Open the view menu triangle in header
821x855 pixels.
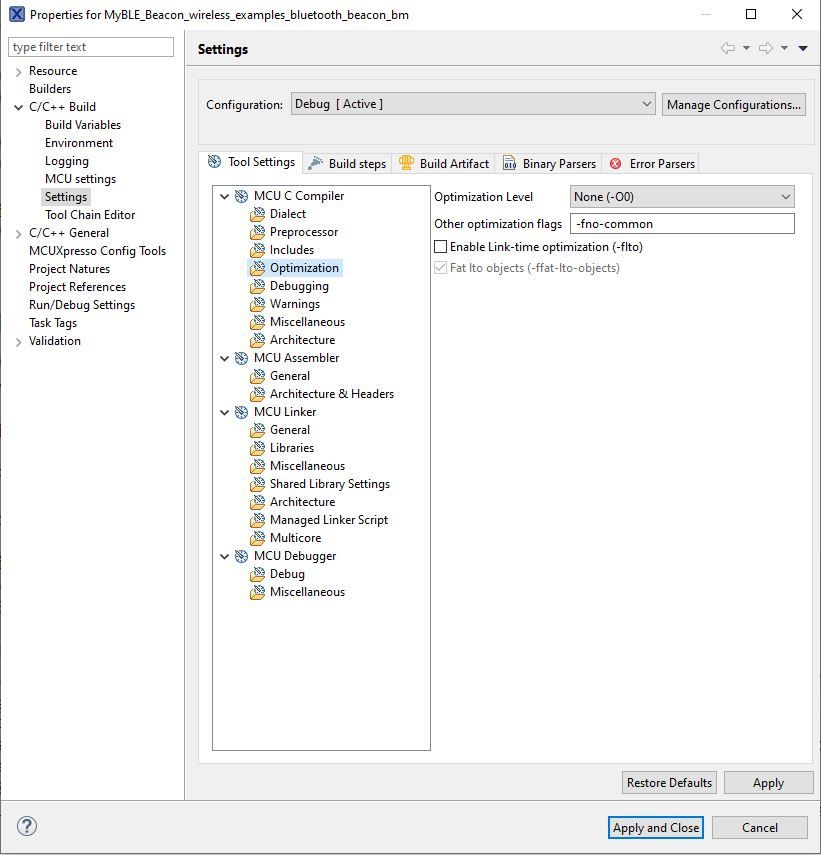(x=803, y=48)
